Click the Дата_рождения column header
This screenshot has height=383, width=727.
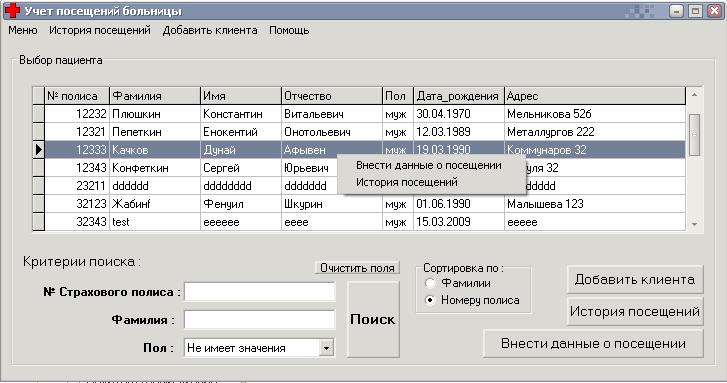[x=459, y=96]
